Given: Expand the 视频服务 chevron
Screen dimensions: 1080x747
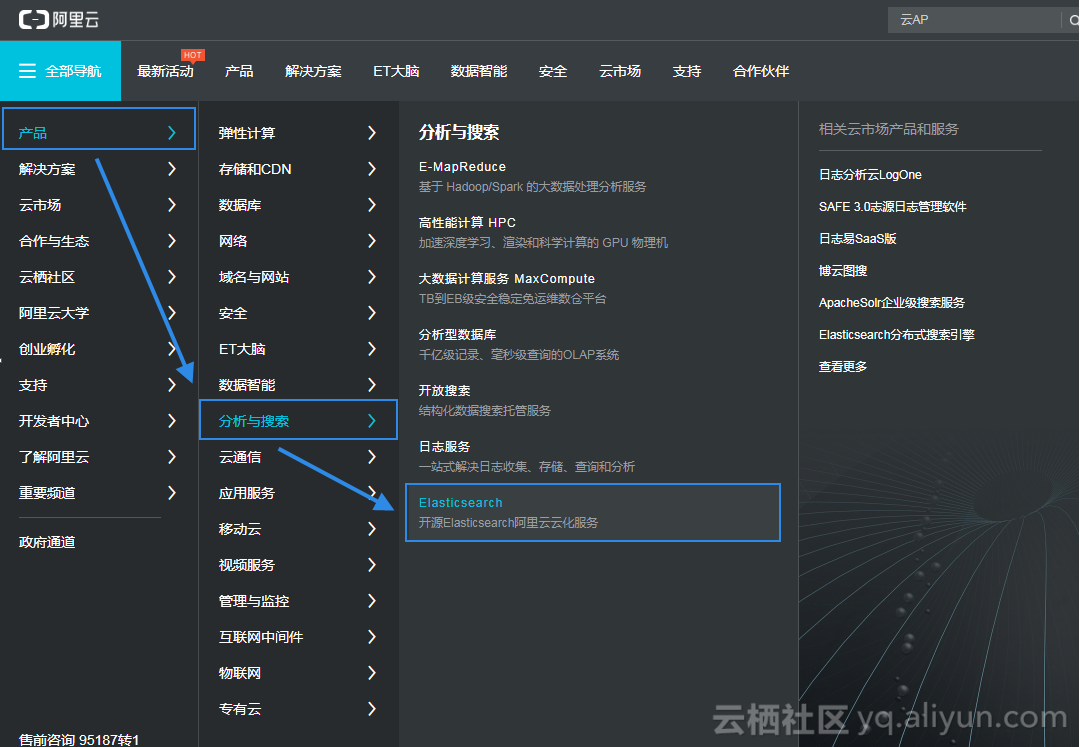Looking at the screenshot, I should (372, 565).
